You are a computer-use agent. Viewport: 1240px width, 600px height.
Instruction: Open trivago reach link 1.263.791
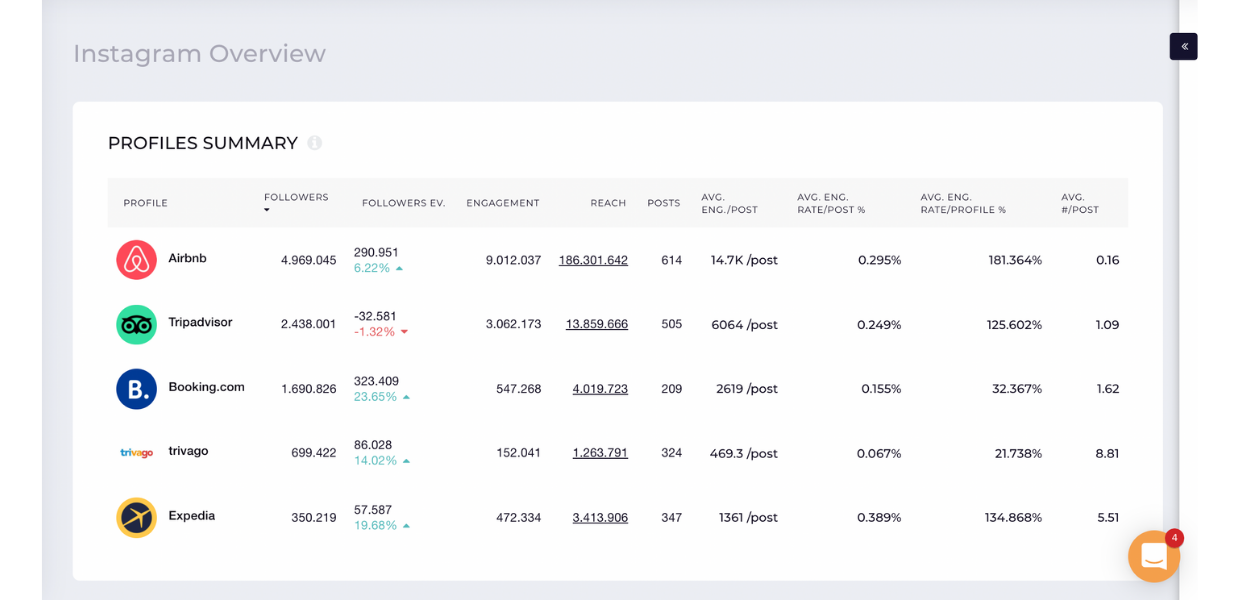tap(600, 453)
